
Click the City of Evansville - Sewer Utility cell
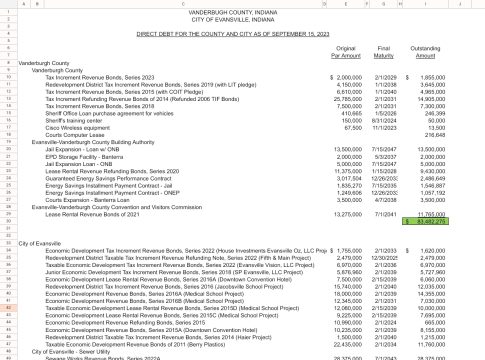click(71, 352)
